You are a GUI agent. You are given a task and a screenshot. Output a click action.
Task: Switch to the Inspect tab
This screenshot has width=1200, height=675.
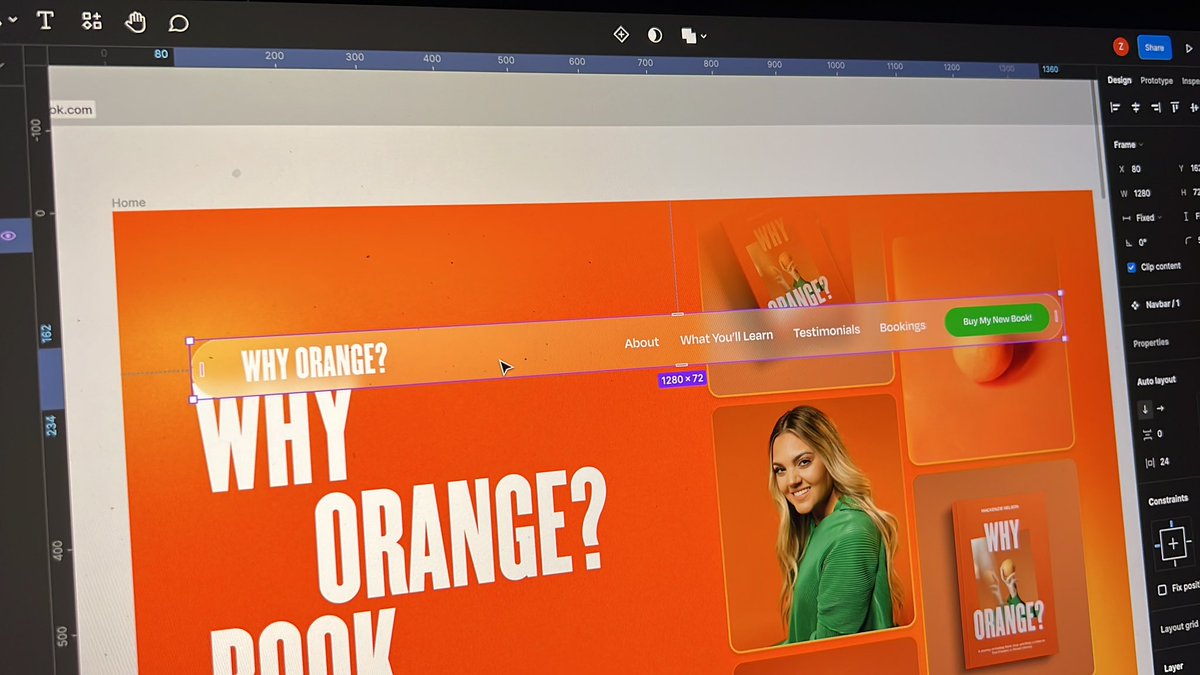click(1190, 81)
